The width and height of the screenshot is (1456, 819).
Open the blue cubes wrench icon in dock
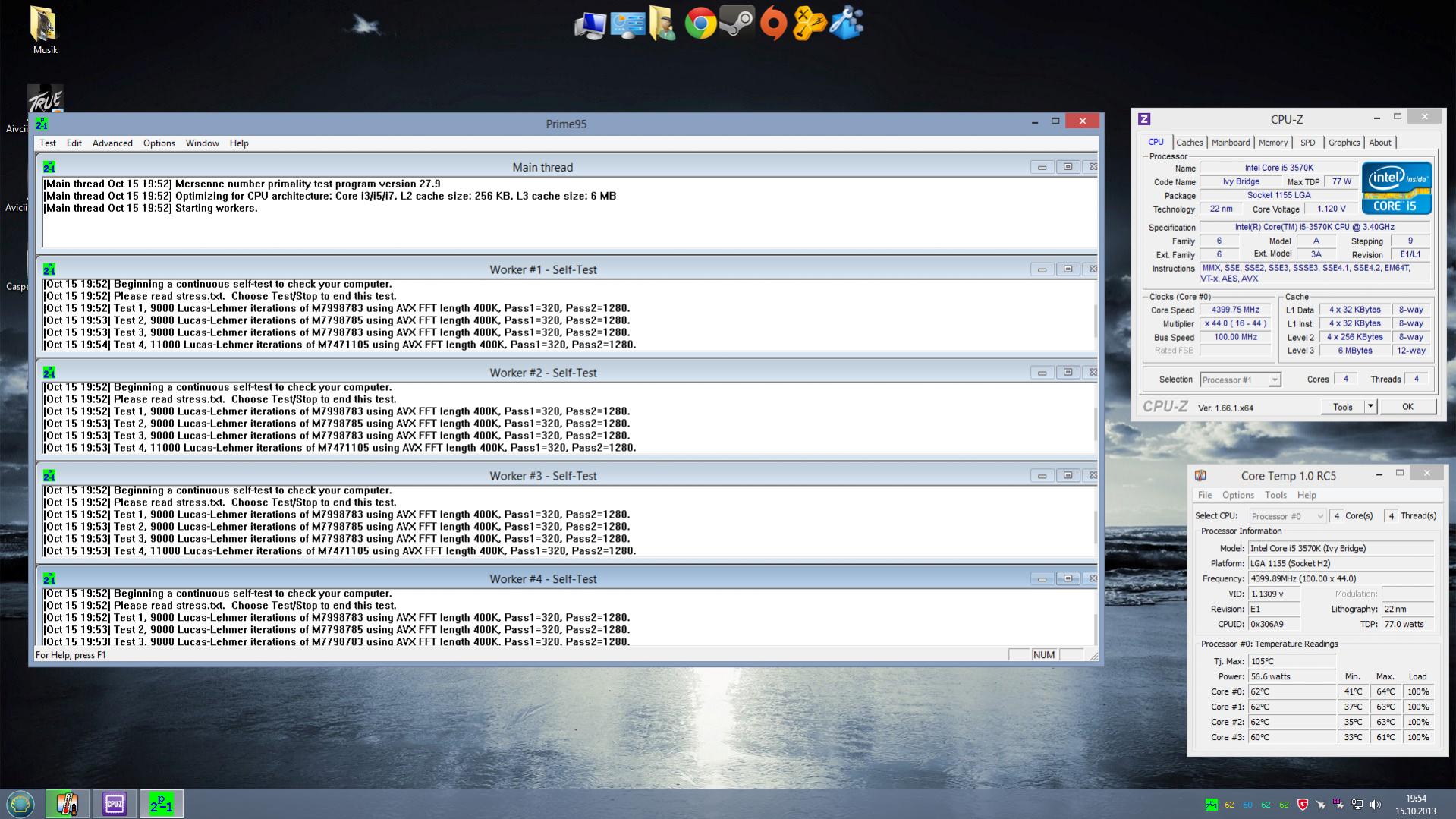click(x=846, y=24)
